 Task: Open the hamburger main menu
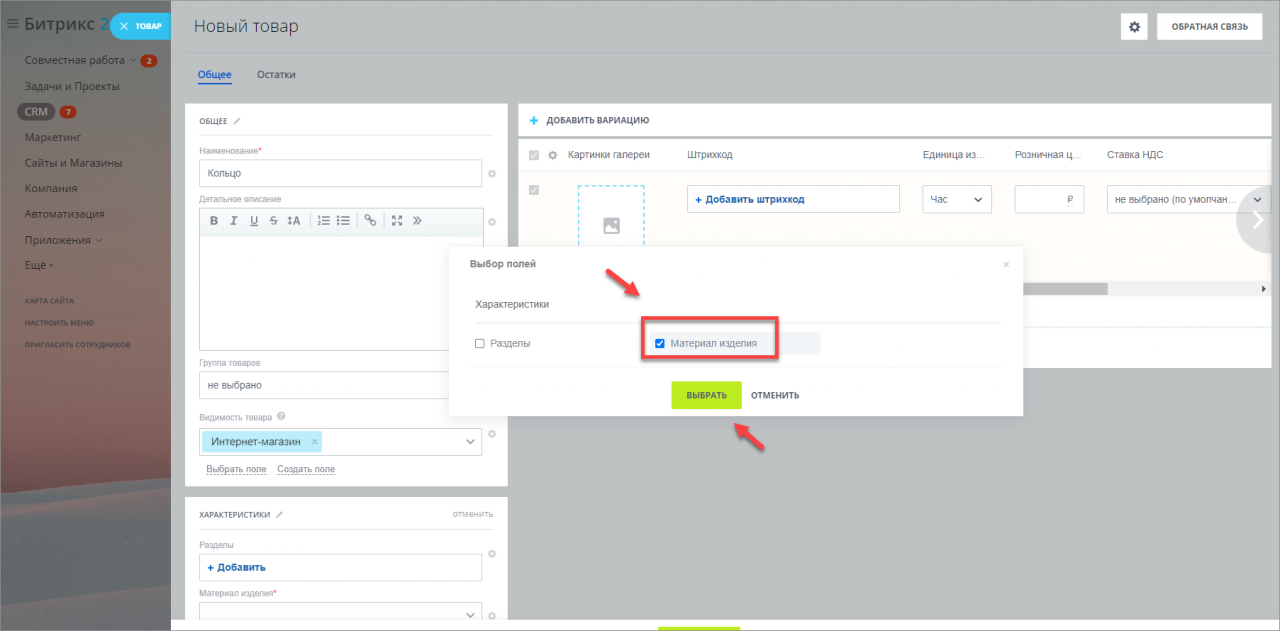point(13,25)
